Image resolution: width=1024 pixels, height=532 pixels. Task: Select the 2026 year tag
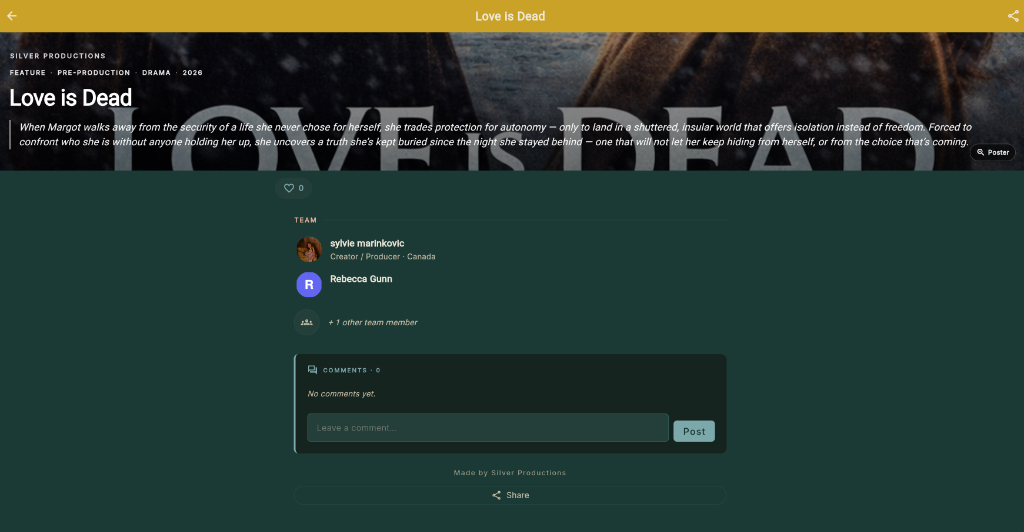[x=193, y=72]
